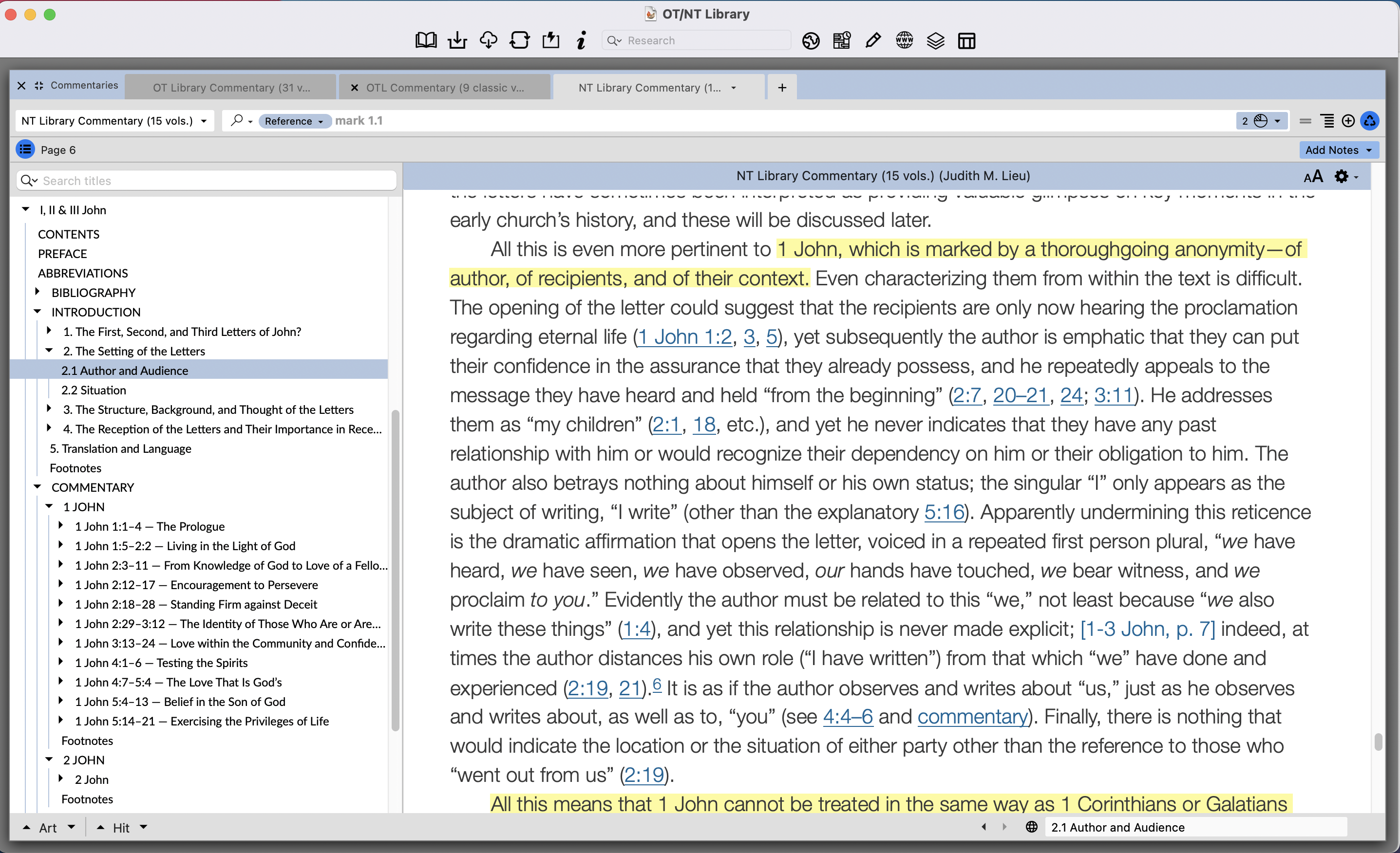Toggle the blue recycle sync button
1400x853 pixels.
coord(1370,120)
